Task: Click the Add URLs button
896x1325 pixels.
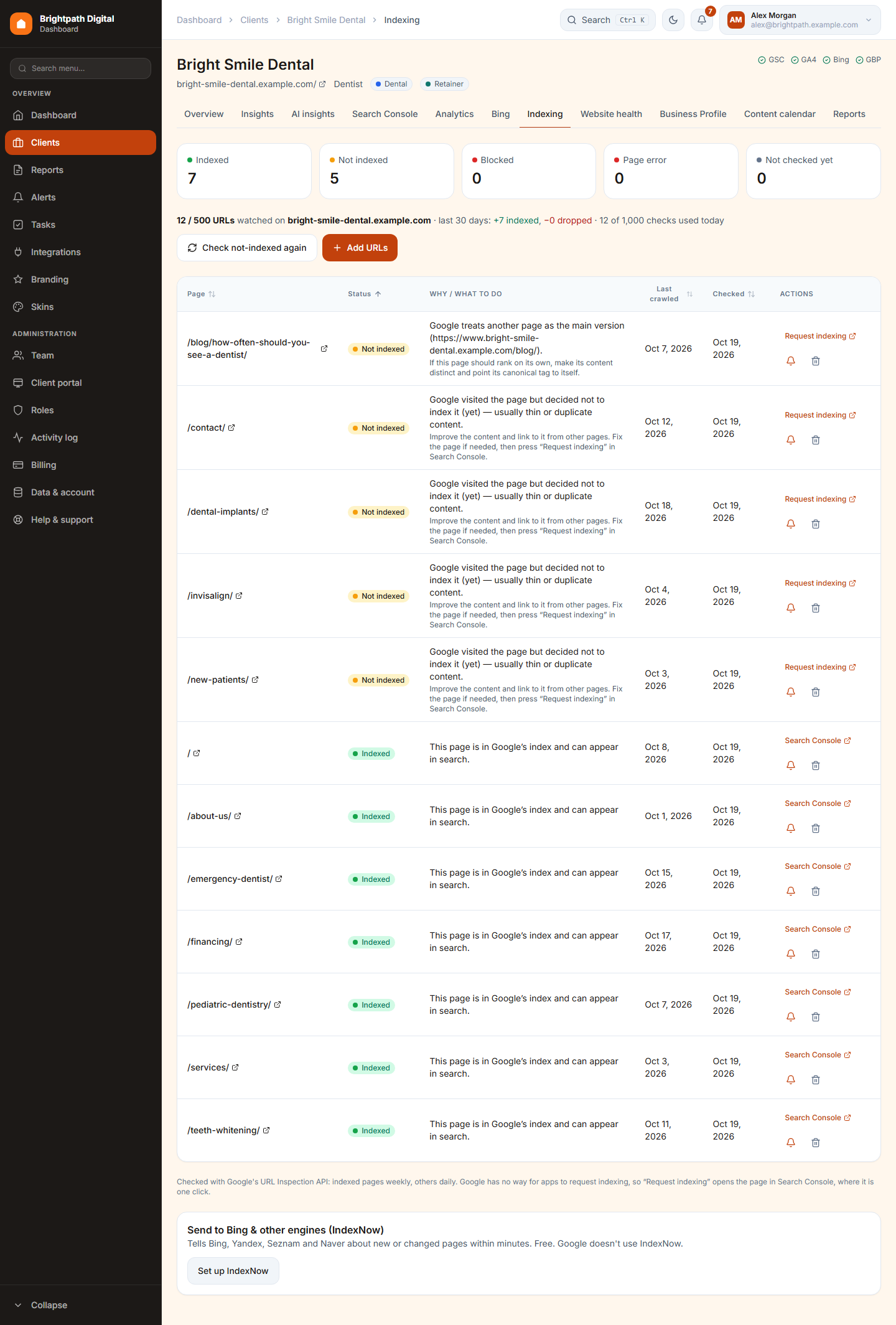Action: pyautogui.click(x=360, y=248)
